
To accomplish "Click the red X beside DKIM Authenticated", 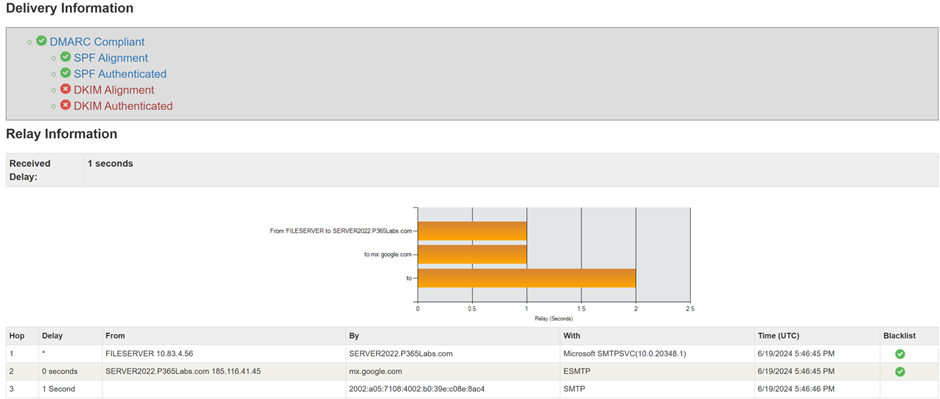I will [66, 105].
